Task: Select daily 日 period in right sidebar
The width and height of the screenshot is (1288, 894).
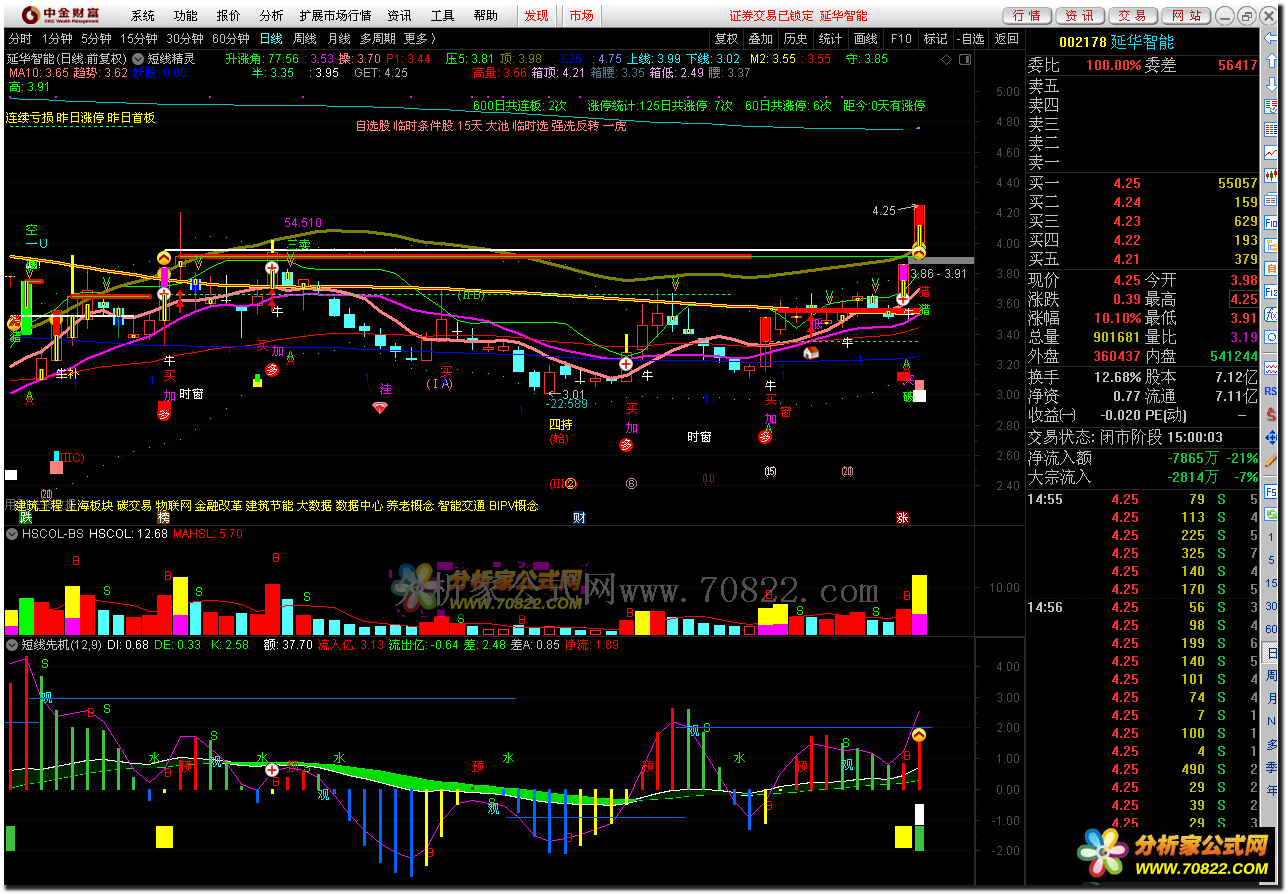Action: pyautogui.click(x=1271, y=653)
